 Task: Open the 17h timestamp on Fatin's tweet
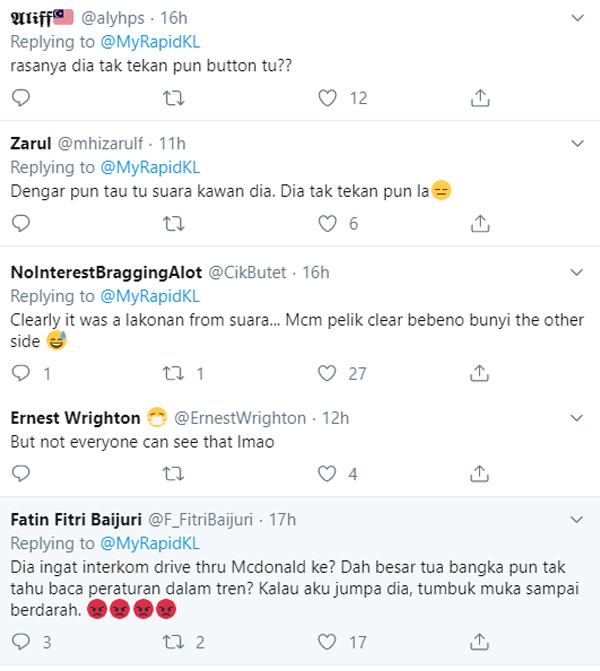[283, 520]
